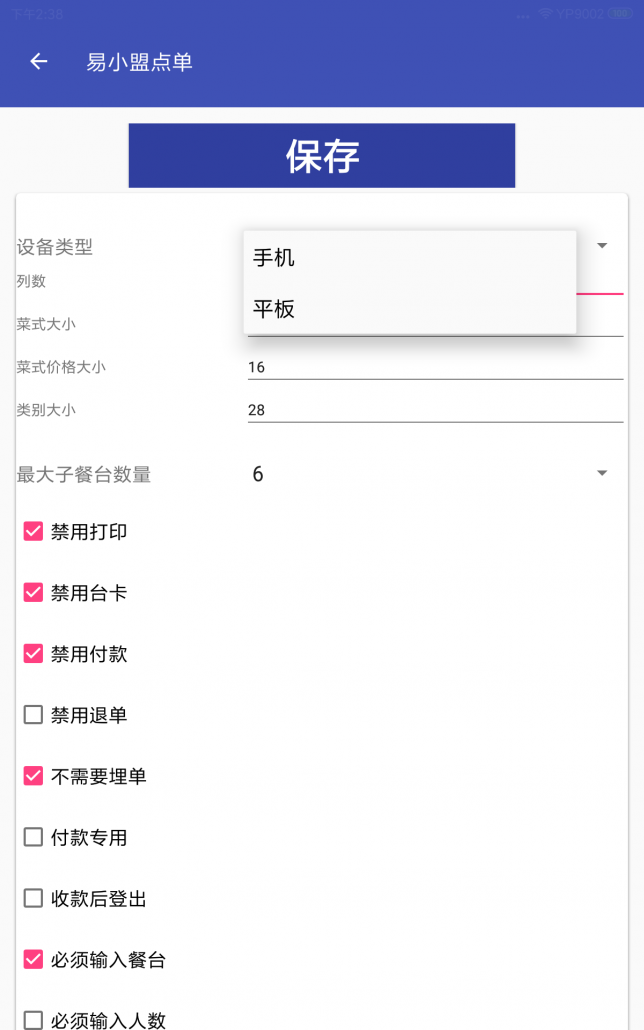Uncheck the 必须输入餐台 checkbox
Viewport: 644px width, 1030px height.
click(x=34, y=959)
